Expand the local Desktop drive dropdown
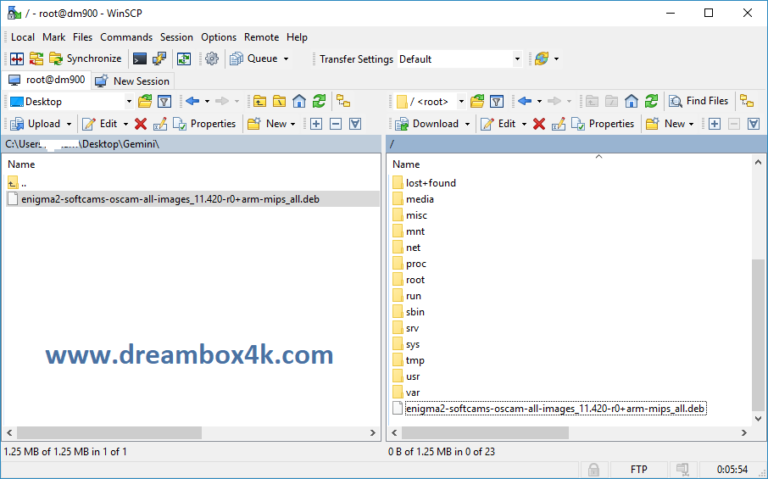Viewport: 768px width, 479px height. pyautogui.click(x=129, y=101)
